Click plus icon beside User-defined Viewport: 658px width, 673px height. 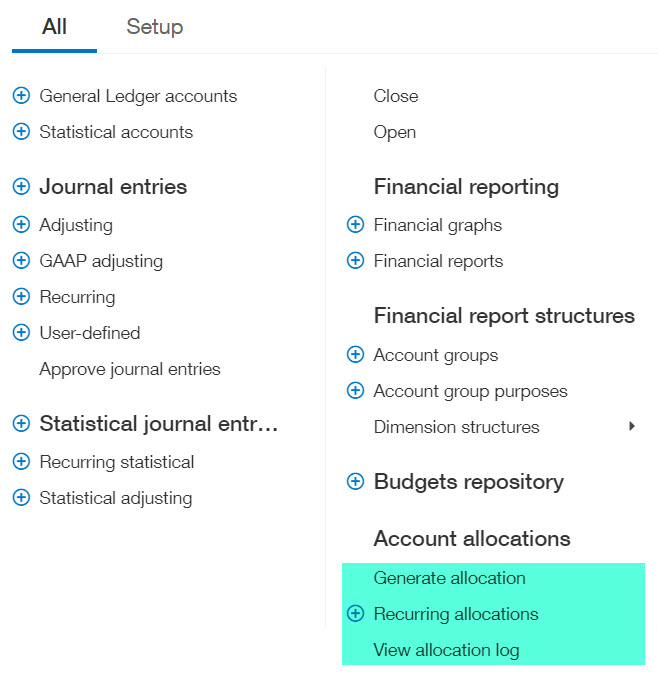tap(21, 333)
